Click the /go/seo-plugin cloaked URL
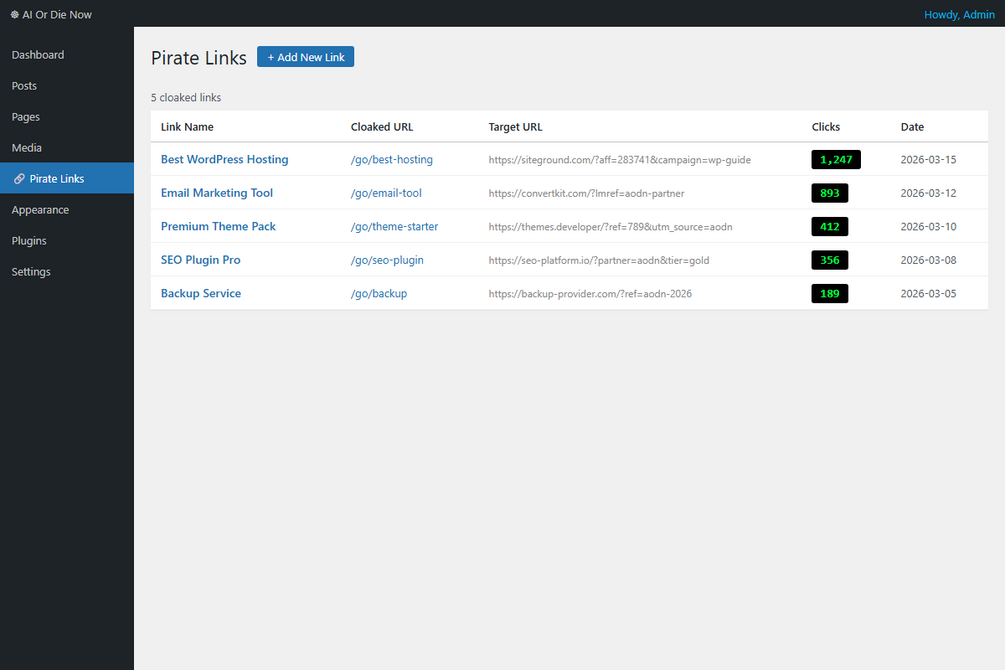Image resolution: width=1005 pixels, height=670 pixels. pos(387,260)
